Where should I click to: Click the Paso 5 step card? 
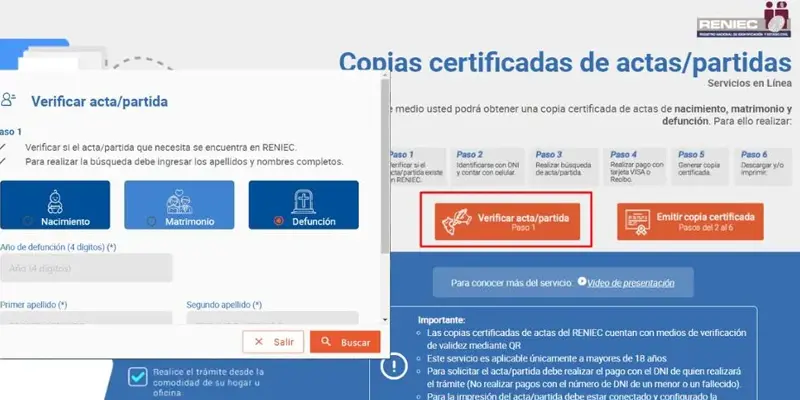pyautogui.click(x=701, y=166)
